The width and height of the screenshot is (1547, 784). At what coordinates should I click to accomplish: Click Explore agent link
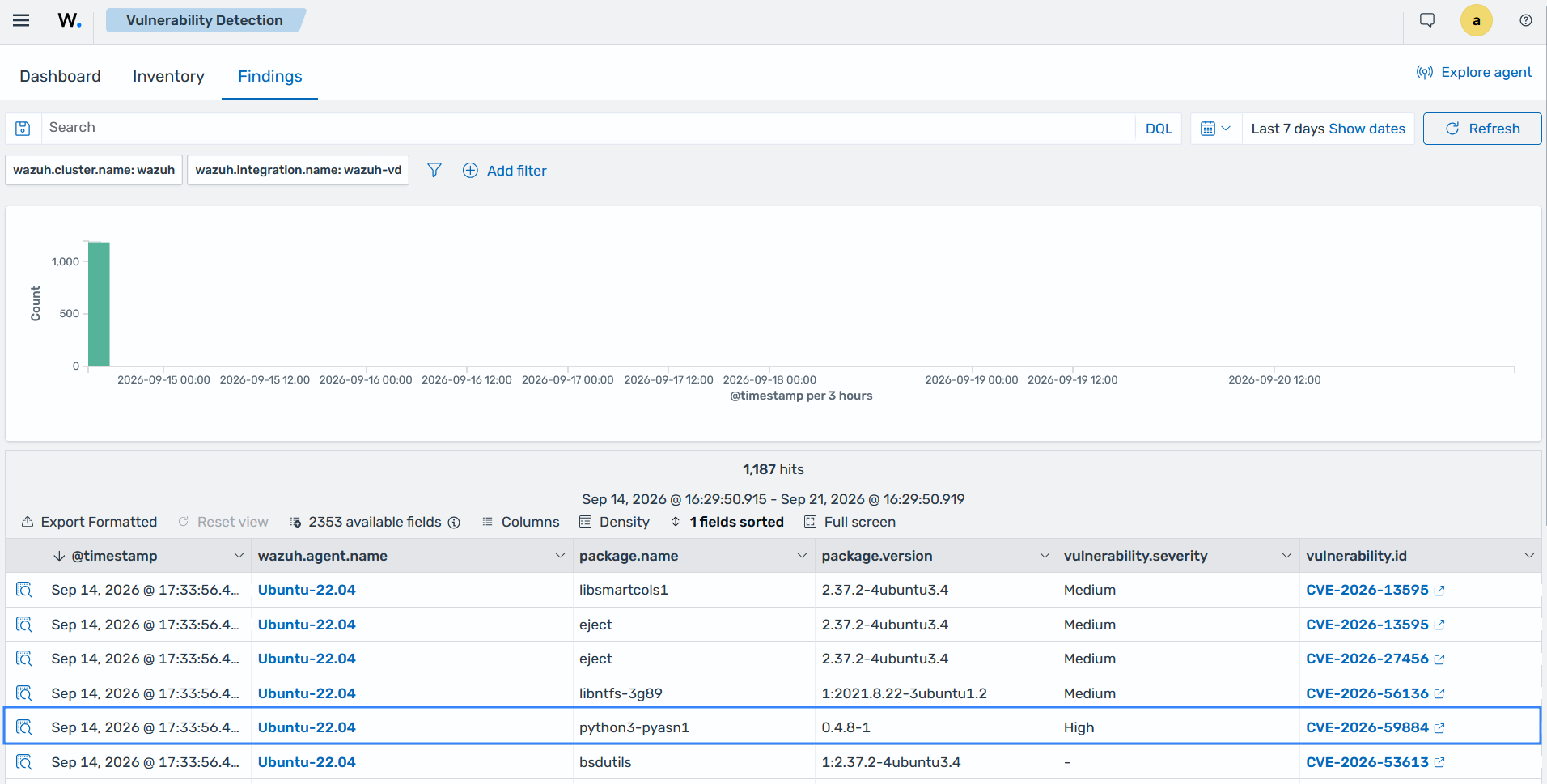1474,72
